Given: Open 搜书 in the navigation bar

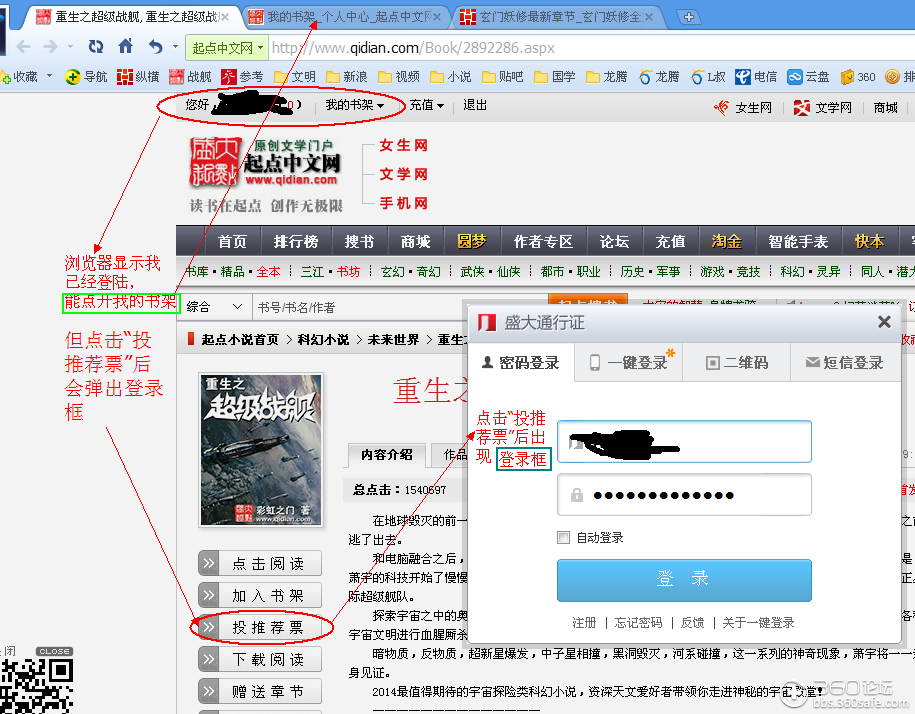Looking at the screenshot, I should 359,242.
